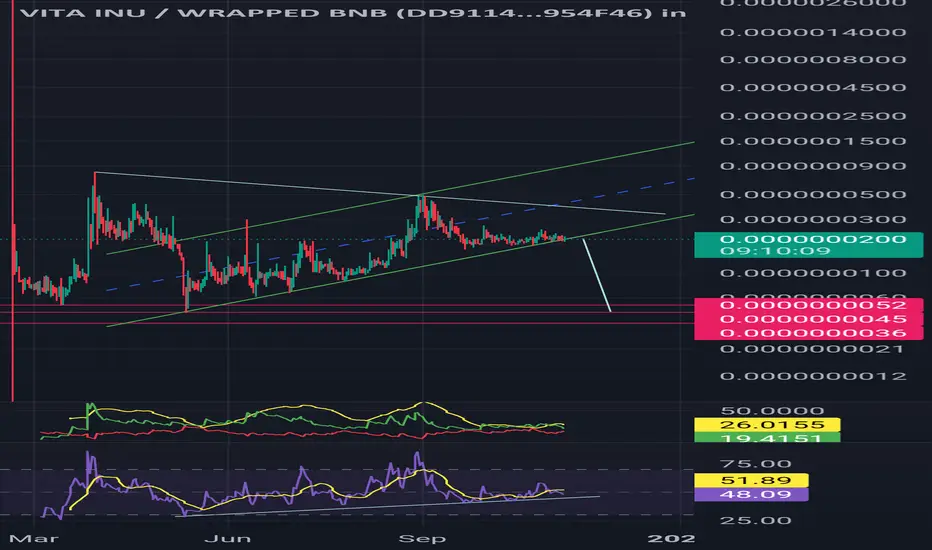
Task: Click the price axis value 0.0000000100
Action: (813, 274)
